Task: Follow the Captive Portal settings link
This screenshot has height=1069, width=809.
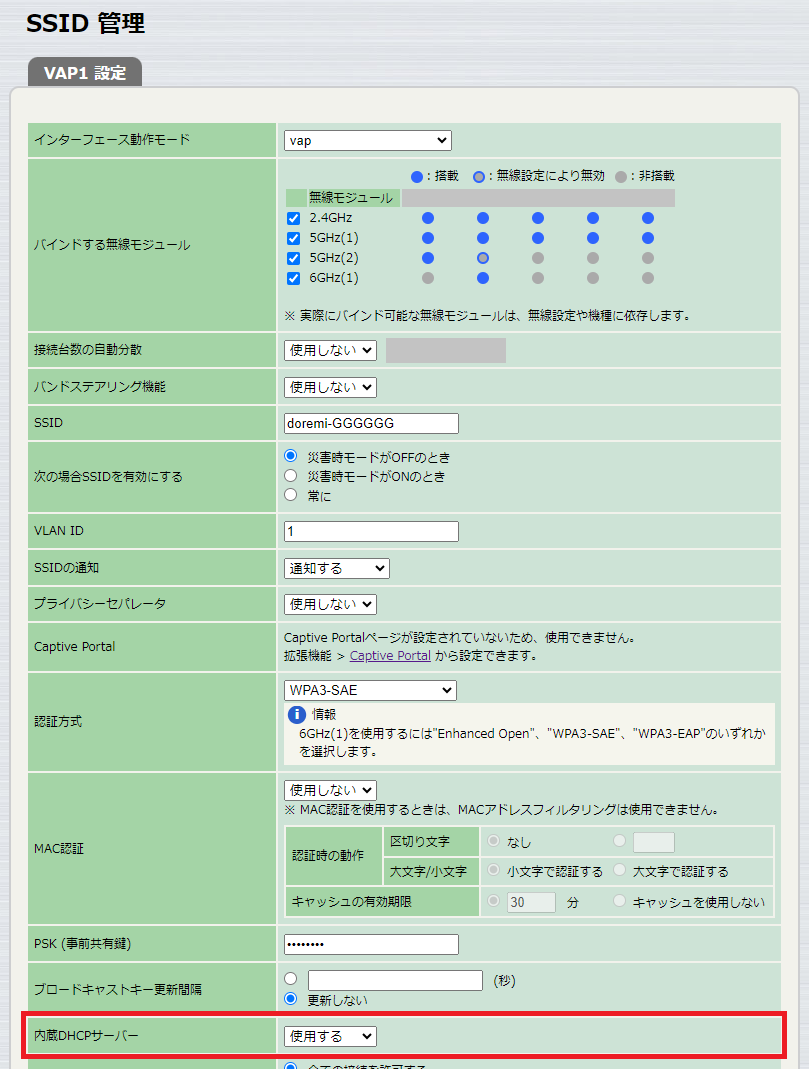Action: click(390, 655)
